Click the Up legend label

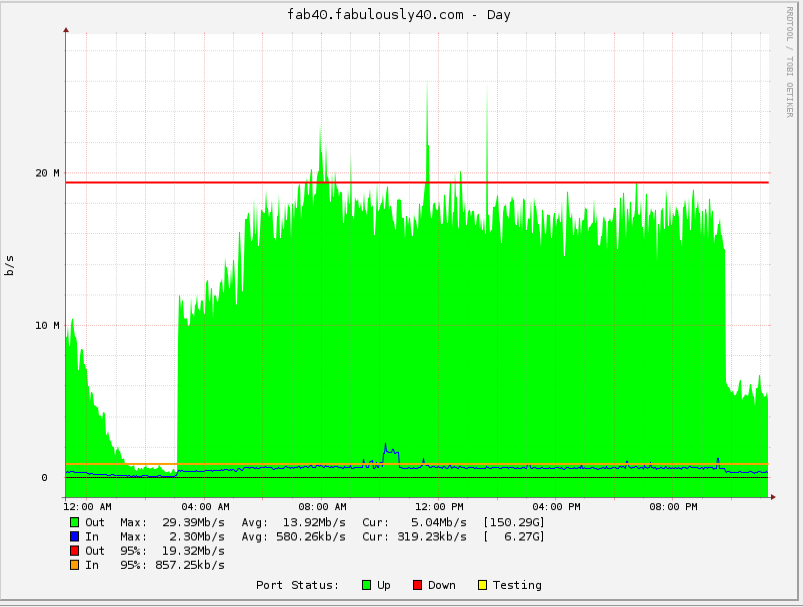(384, 585)
